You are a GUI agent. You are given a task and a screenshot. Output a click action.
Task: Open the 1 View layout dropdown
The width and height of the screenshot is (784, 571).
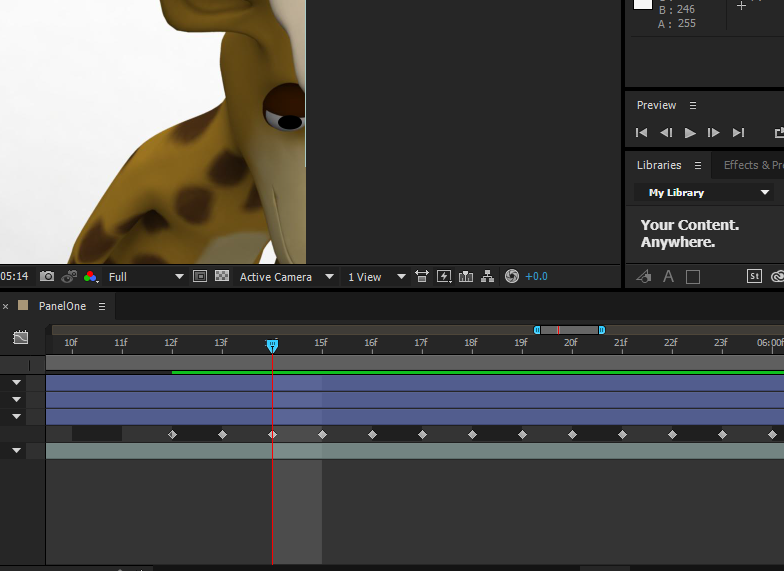coord(376,276)
